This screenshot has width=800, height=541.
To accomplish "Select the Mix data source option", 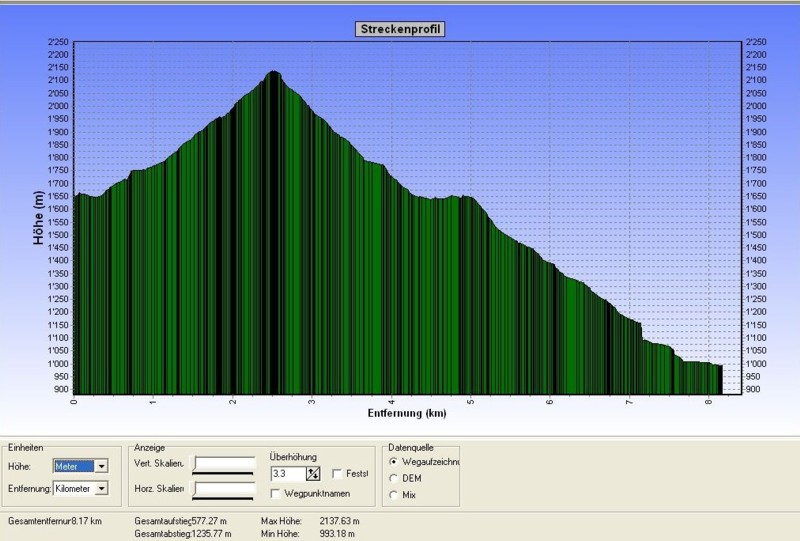I will point(393,495).
